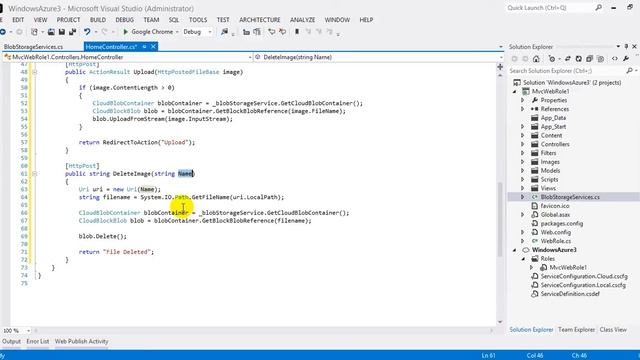The image size is (640, 360).
Task: Collapse the Upload method outlining at line 48
Action: point(35,72)
